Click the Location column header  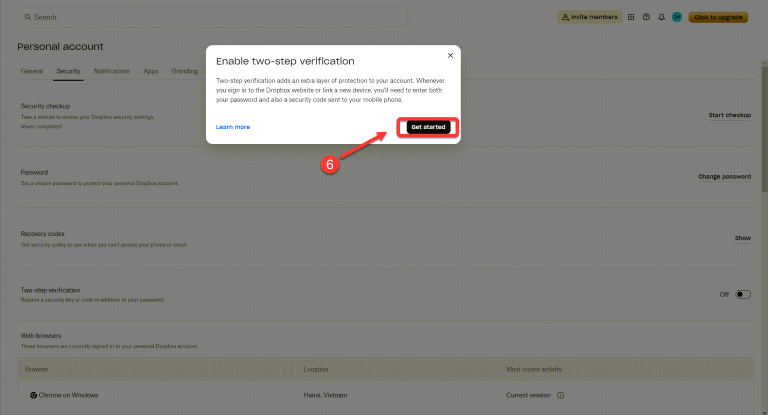316,369
